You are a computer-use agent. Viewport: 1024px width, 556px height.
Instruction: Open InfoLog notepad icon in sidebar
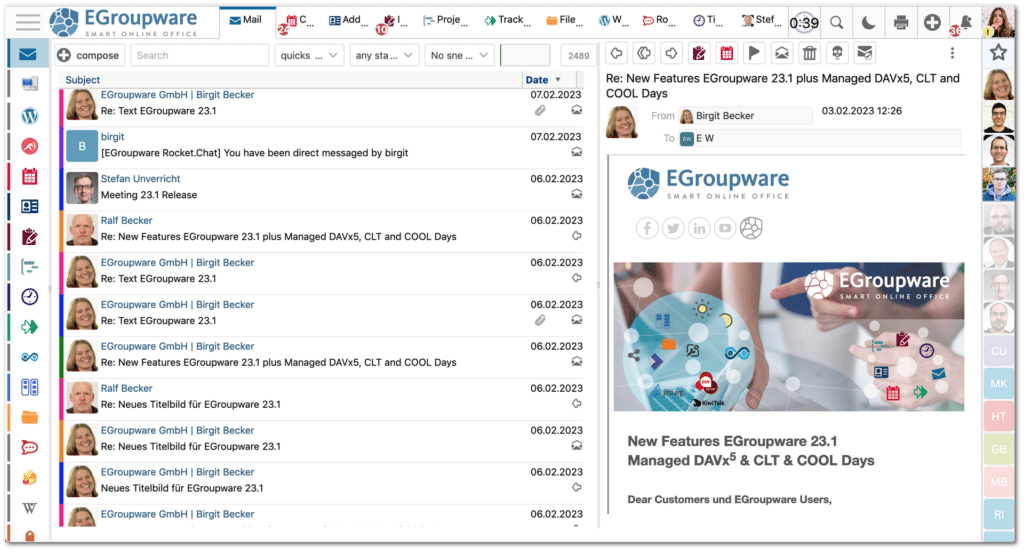tap(29, 237)
